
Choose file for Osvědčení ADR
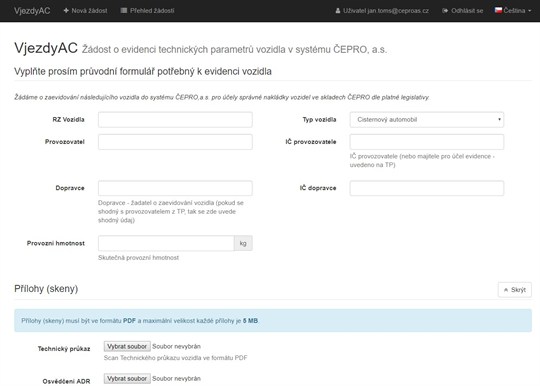click(127, 379)
